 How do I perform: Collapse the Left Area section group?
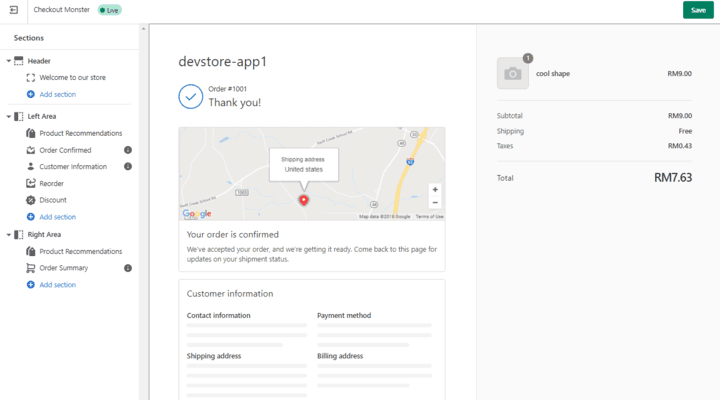(x=8, y=116)
